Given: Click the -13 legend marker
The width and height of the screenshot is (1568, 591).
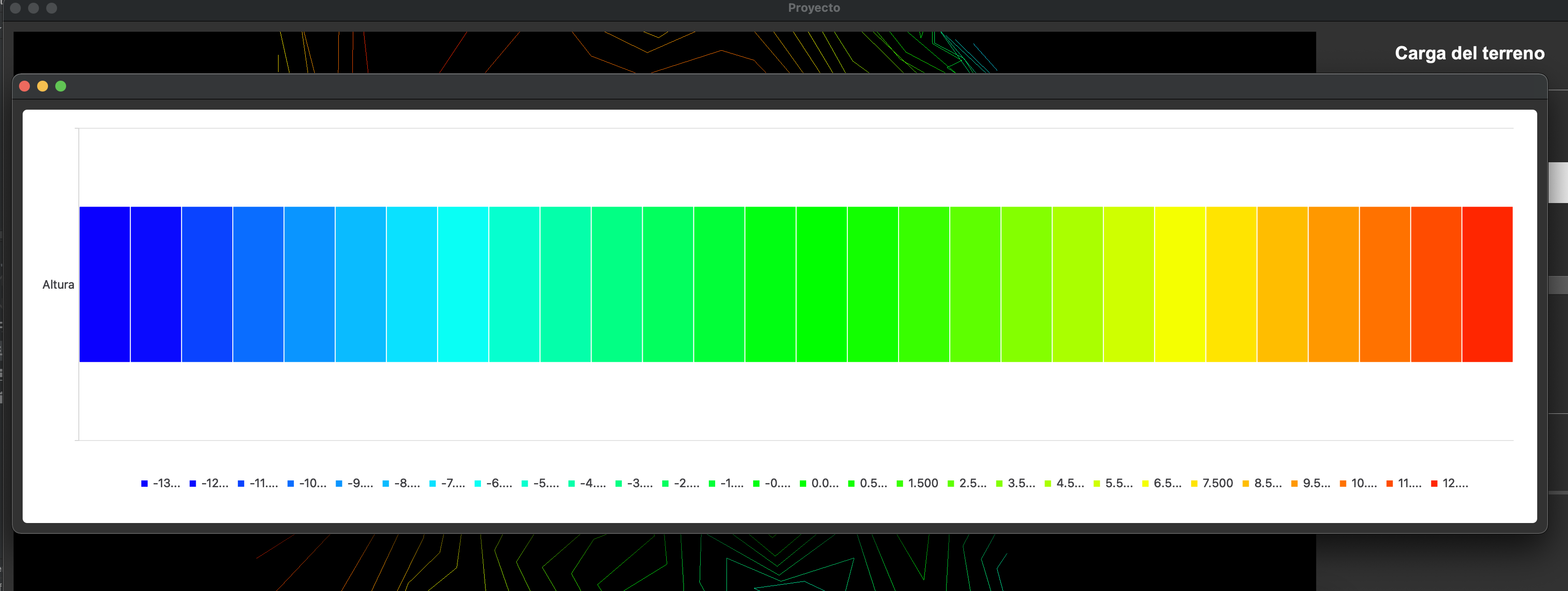Looking at the screenshot, I should coord(144,484).
